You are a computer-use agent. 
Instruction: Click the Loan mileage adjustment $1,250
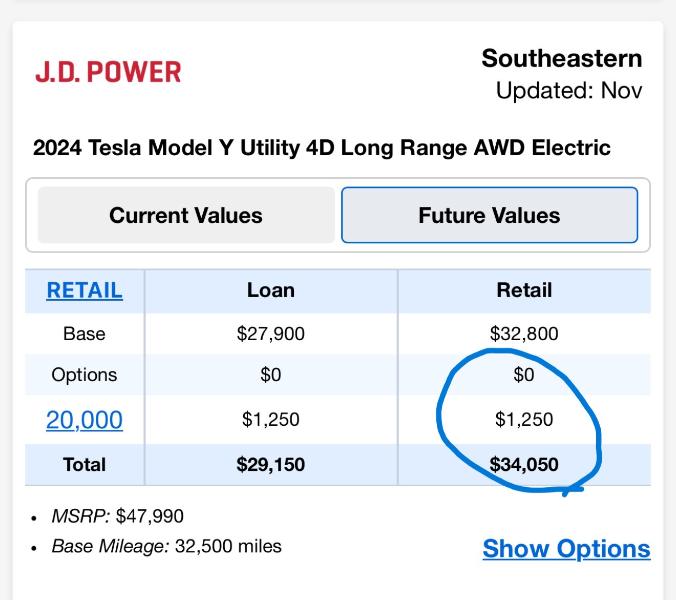tap(271, 420)
